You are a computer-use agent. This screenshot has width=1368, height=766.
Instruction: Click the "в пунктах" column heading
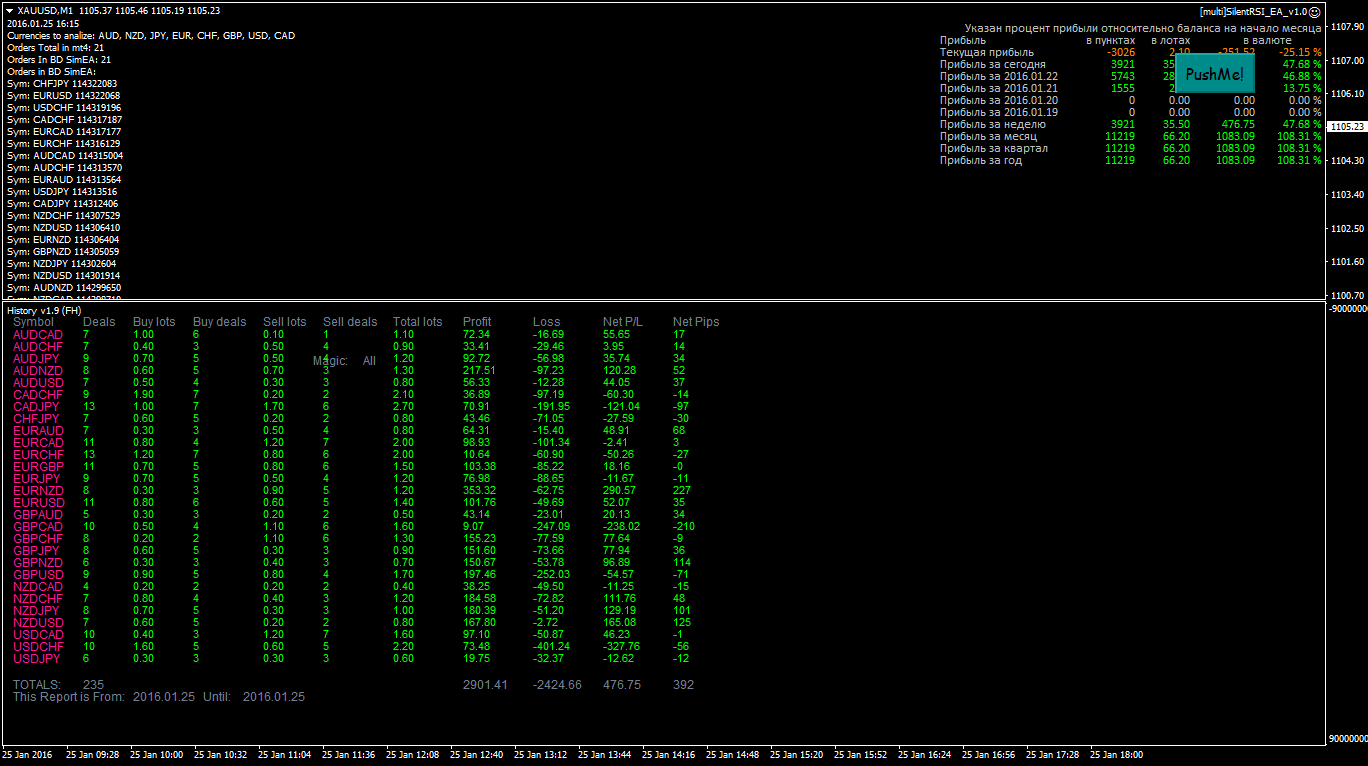coord(1110,40)
